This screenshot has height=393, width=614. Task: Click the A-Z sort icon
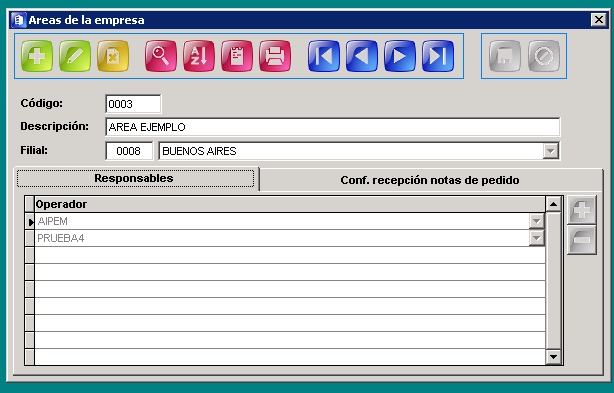pos(199,56)
